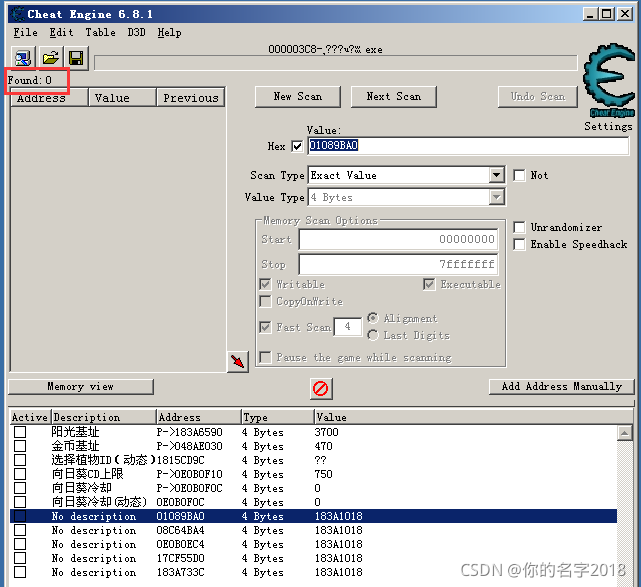Click the Next Scan button
The image size is (641, 587).
(394, 97)
